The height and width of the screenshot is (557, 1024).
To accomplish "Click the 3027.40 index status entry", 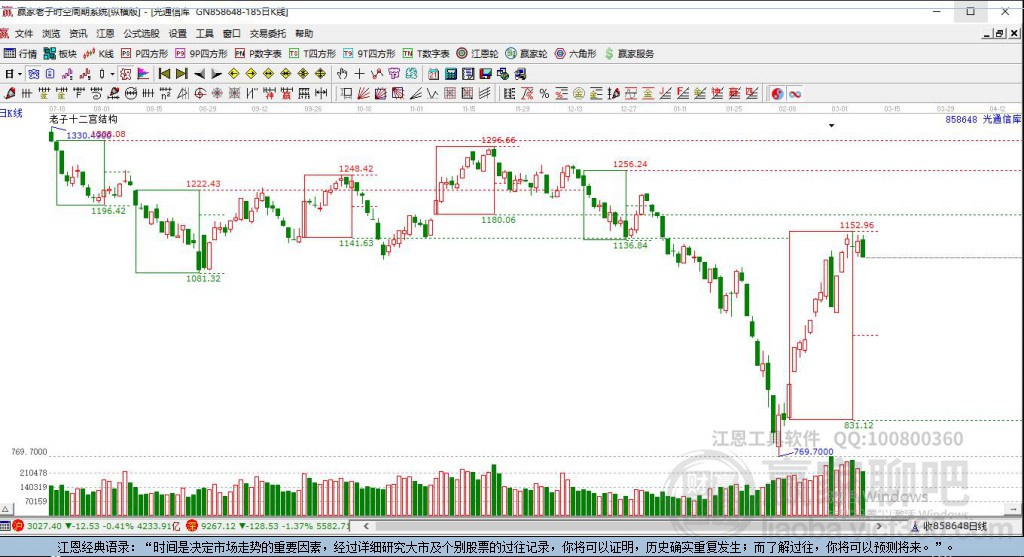I will [x=97, y=526].
